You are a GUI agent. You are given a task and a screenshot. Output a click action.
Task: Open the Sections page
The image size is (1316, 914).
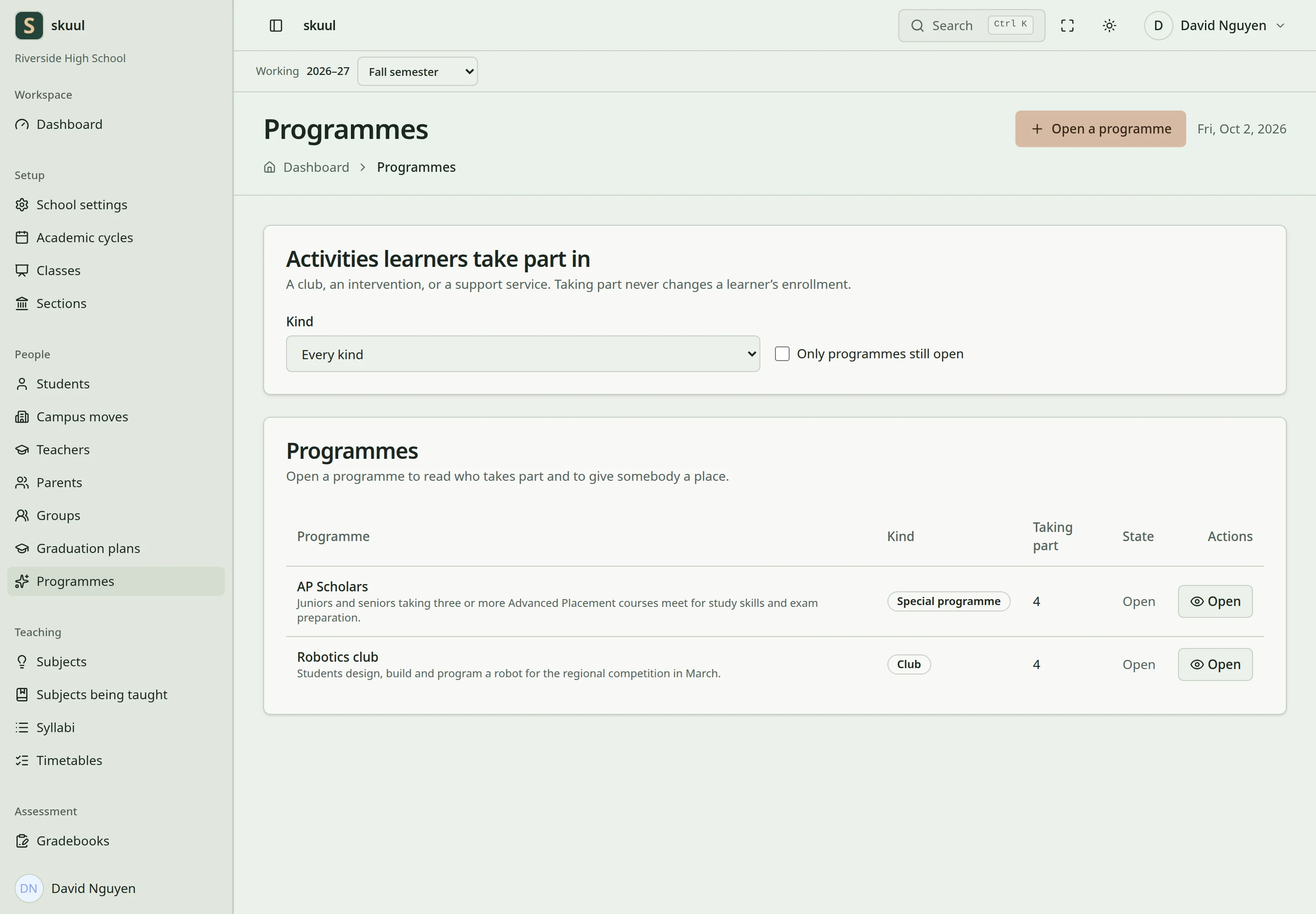pyautogui.click(x=116, y=303)
